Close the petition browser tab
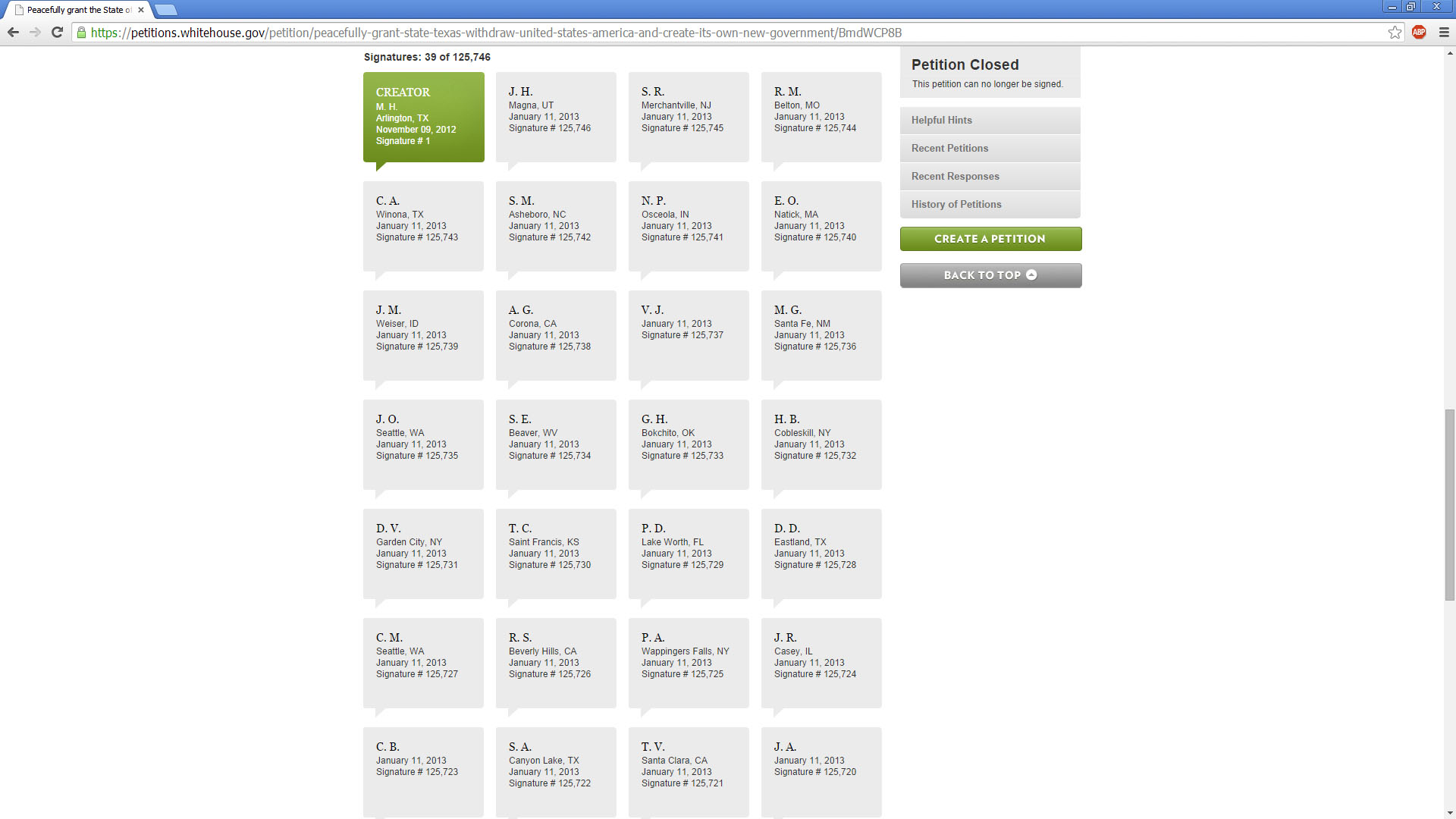The image size is (1456, 819). [141, 10]
